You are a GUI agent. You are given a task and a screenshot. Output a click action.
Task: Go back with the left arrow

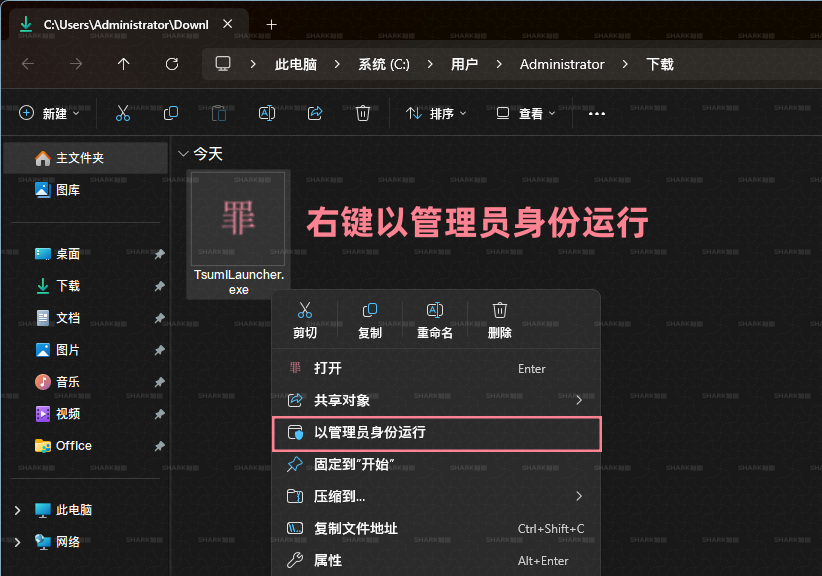point(28,64)
